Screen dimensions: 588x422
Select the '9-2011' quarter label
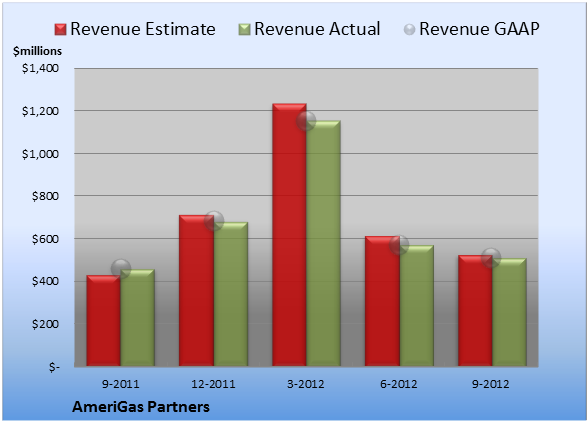(121, 384)
